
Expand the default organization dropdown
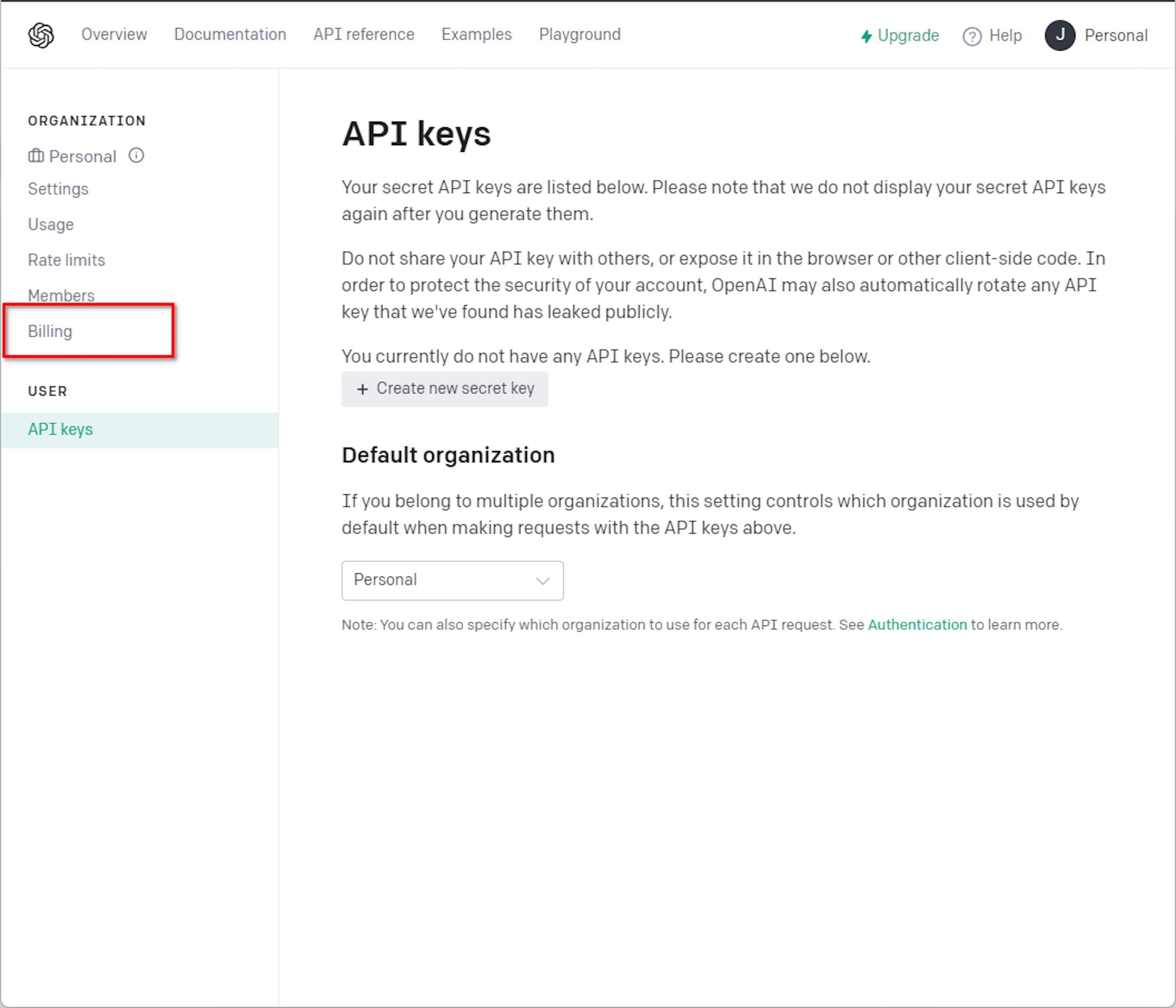click(x=452, y=581)
